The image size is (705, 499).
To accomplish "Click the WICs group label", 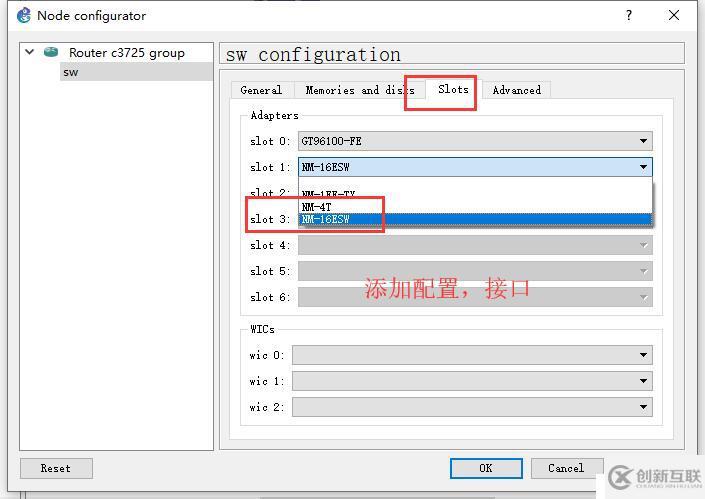I will (x=263, y=329).
